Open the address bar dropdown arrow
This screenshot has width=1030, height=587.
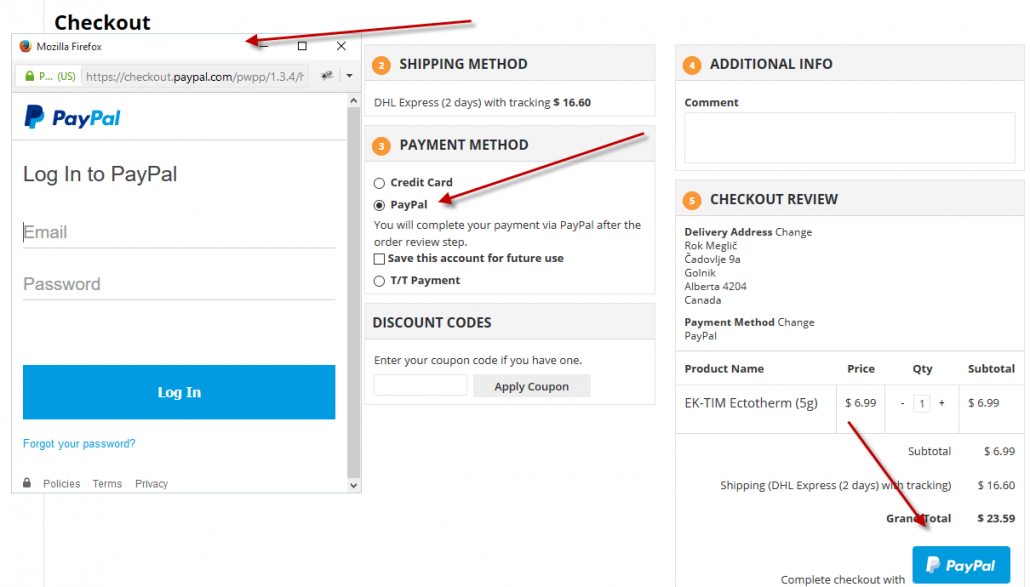point(349,76)
